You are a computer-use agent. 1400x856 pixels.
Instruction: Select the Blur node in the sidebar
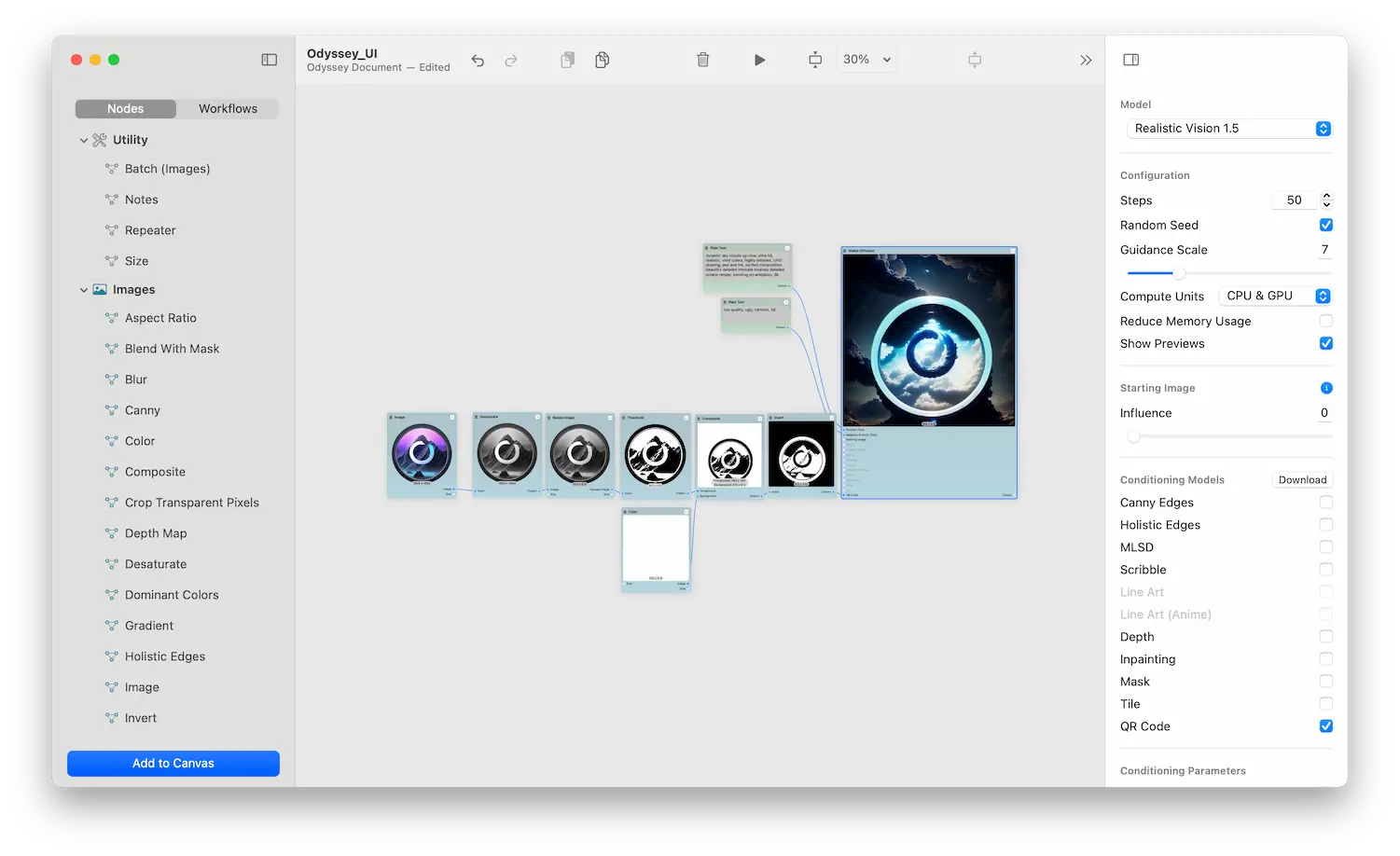click(137, 380)
